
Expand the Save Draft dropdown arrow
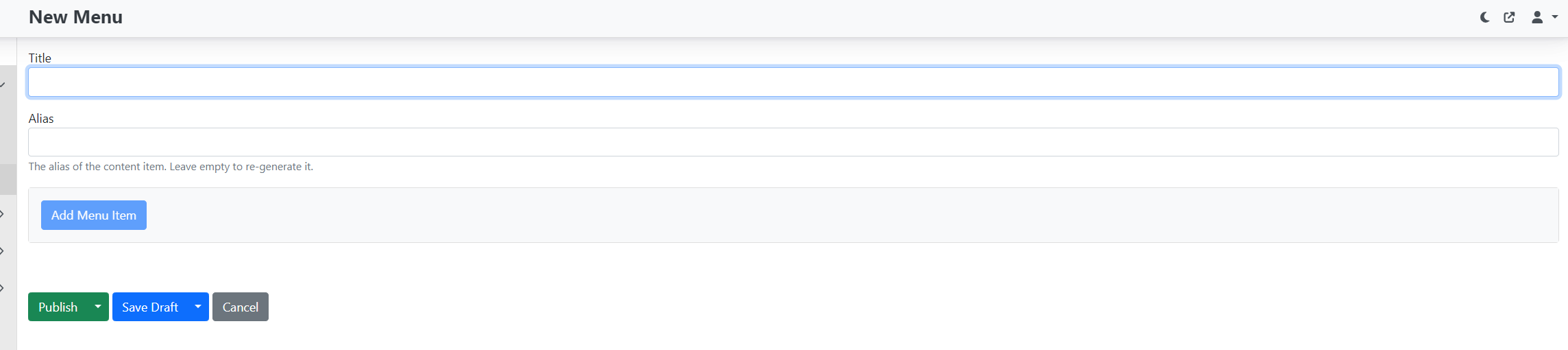[x=198, y=307]
